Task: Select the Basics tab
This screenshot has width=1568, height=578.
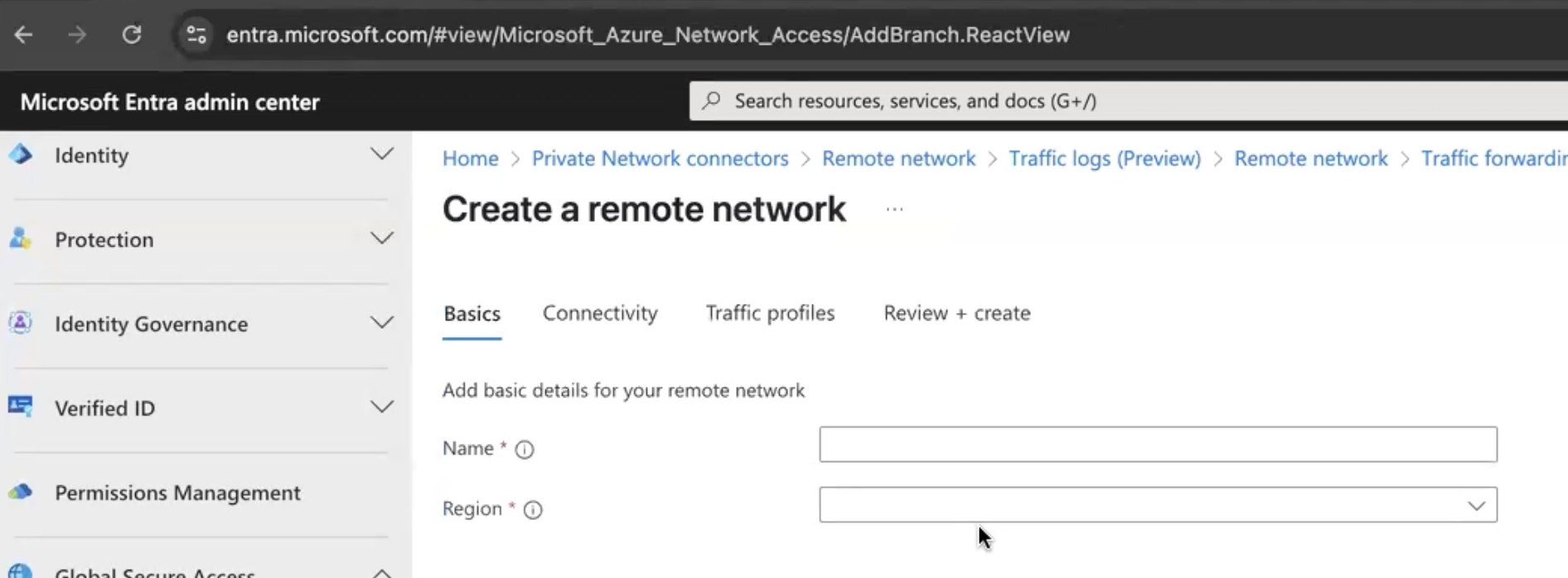Action: coord(472,314)
